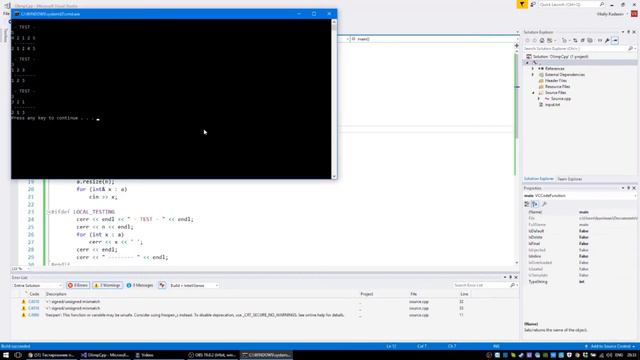Viewport: 640px width, 360px height.
Task: Pin the Solution Explorer panel with auto-hide icon
Action: (x=629, y=32)
